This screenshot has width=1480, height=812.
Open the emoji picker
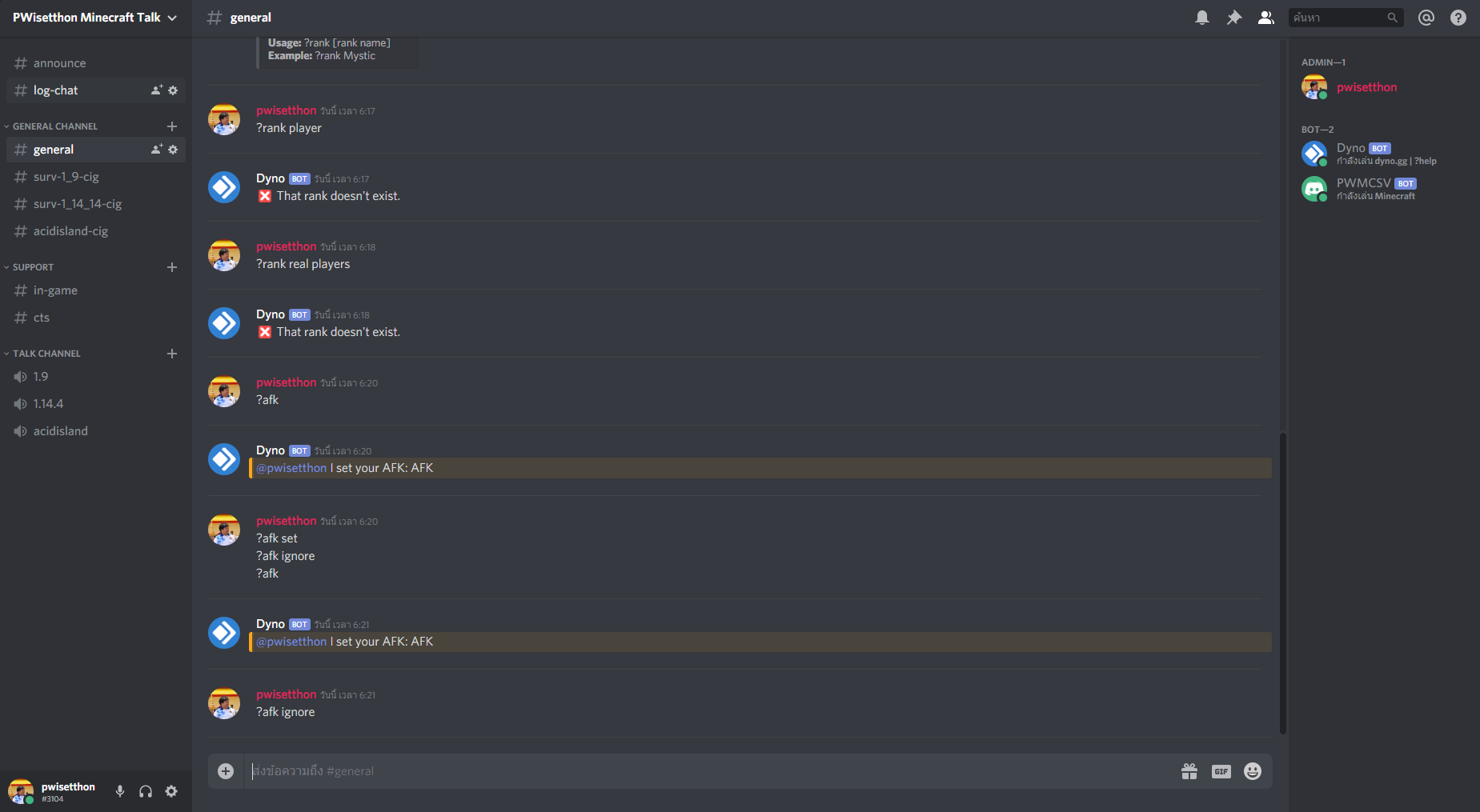(1253, 771)
